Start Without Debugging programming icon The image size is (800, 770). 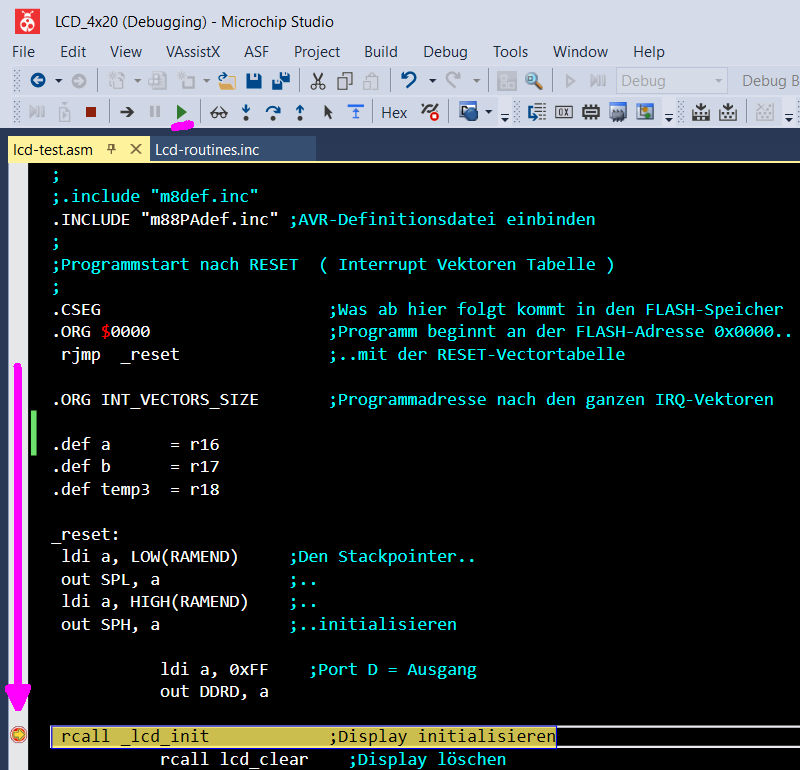728,112
